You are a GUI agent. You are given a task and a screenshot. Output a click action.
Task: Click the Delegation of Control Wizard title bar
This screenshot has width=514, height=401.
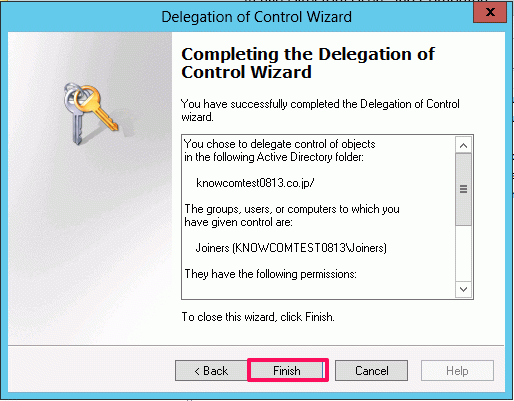256,17
